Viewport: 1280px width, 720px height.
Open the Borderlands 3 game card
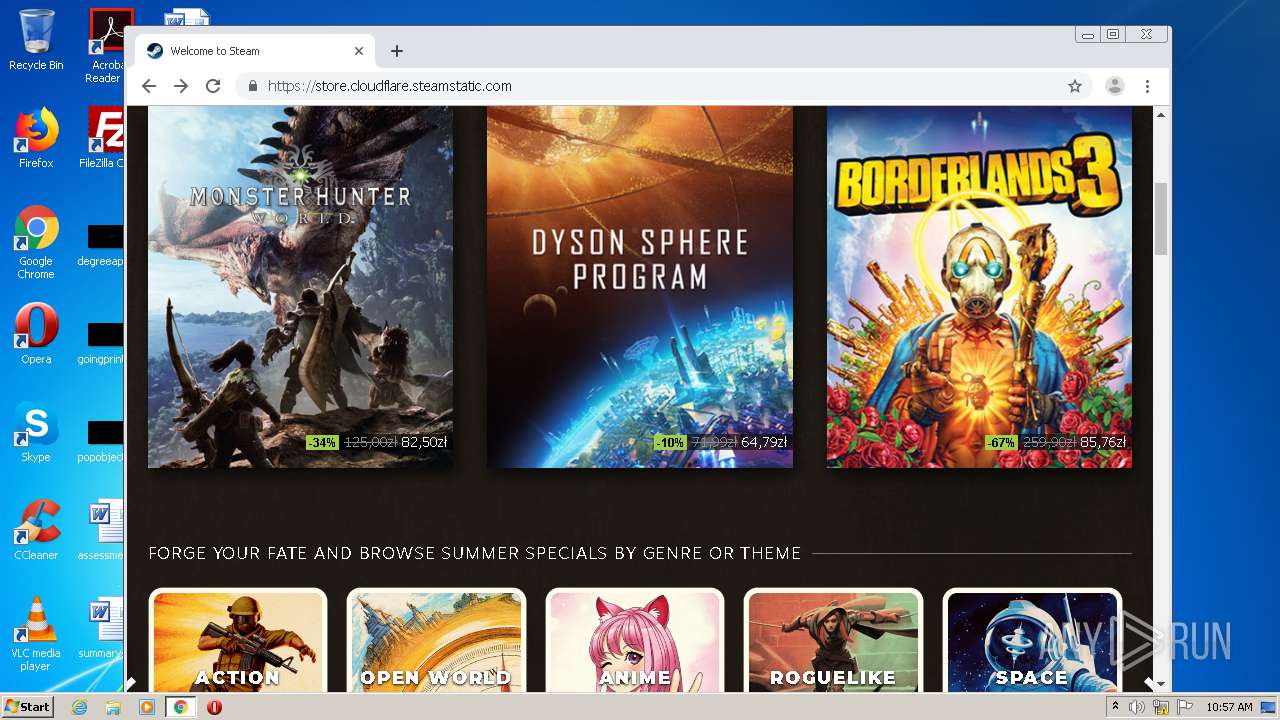(979, 287)
